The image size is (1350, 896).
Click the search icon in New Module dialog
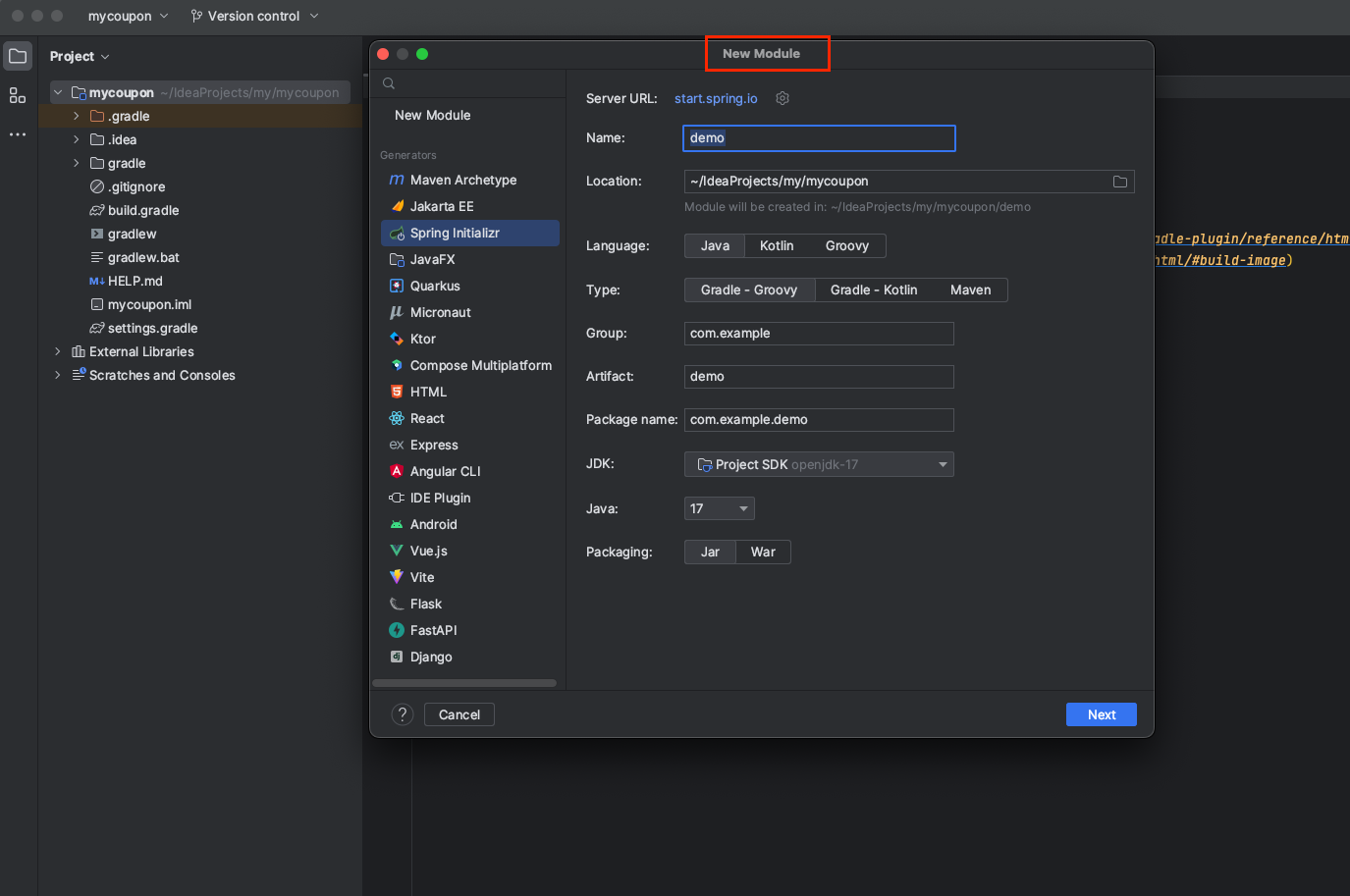point(389,83)
